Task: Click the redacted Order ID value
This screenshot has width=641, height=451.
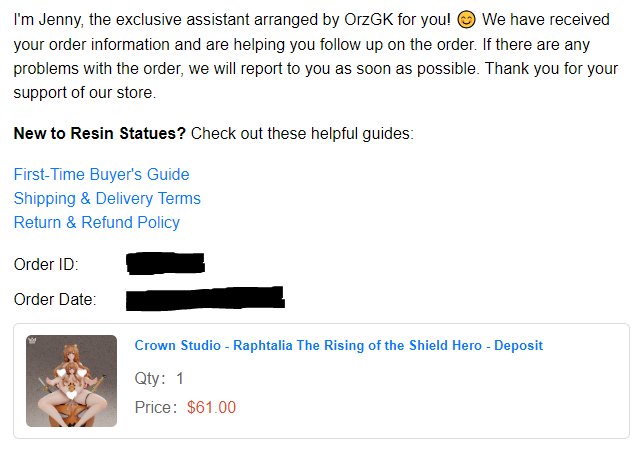Action: tap(166, 264)
